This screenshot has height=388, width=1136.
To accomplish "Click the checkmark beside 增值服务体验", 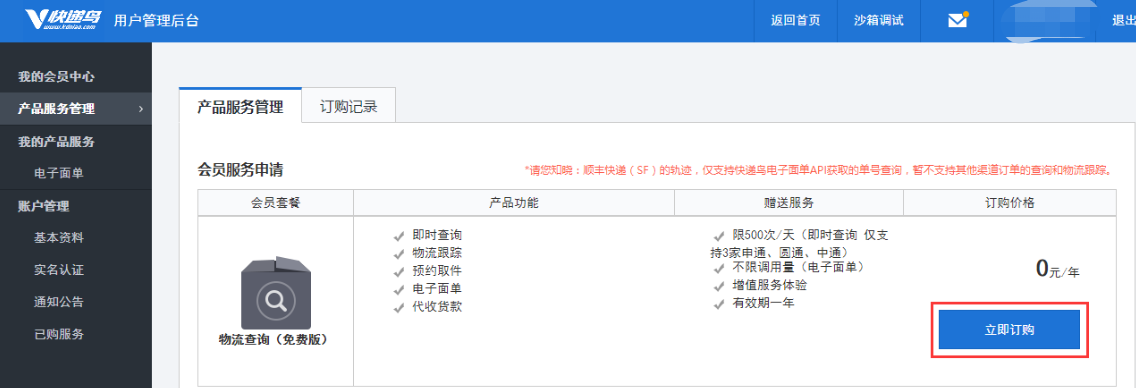I will click(x=719, y=286).
